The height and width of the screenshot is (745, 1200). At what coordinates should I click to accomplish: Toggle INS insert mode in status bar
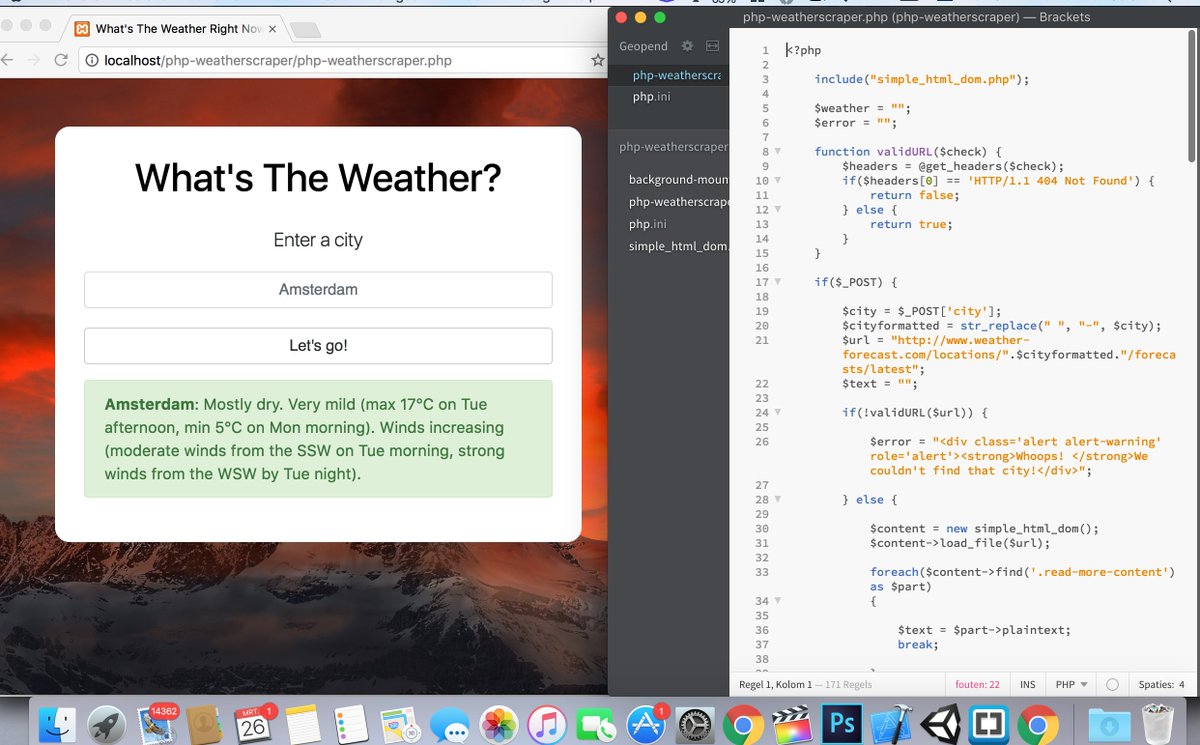tap(1027, 684)
